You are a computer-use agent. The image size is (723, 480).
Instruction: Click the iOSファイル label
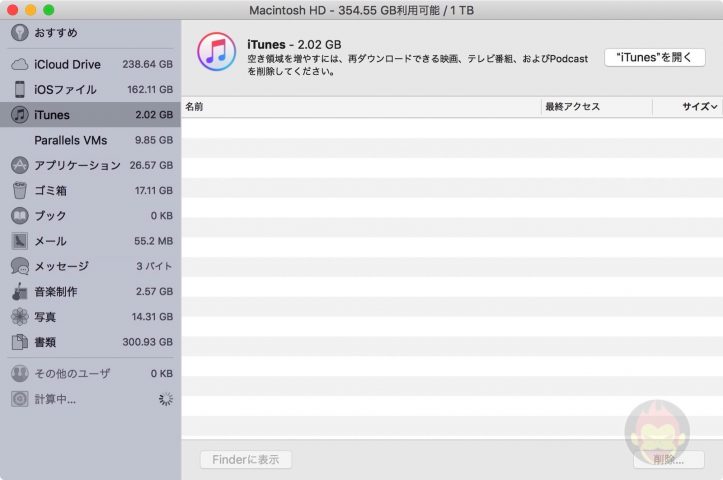pos(65,89)
